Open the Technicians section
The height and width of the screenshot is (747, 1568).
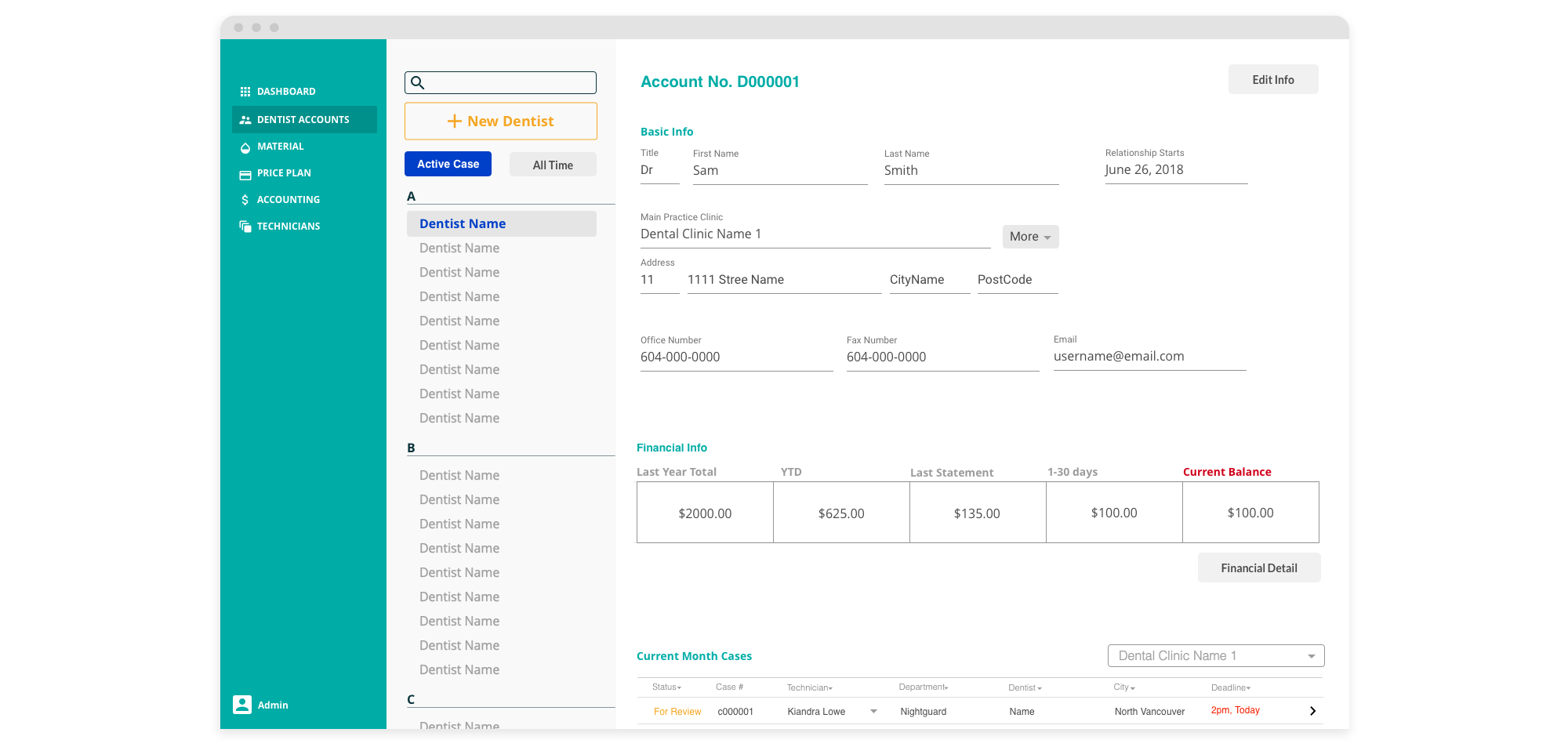coord(289,226)
